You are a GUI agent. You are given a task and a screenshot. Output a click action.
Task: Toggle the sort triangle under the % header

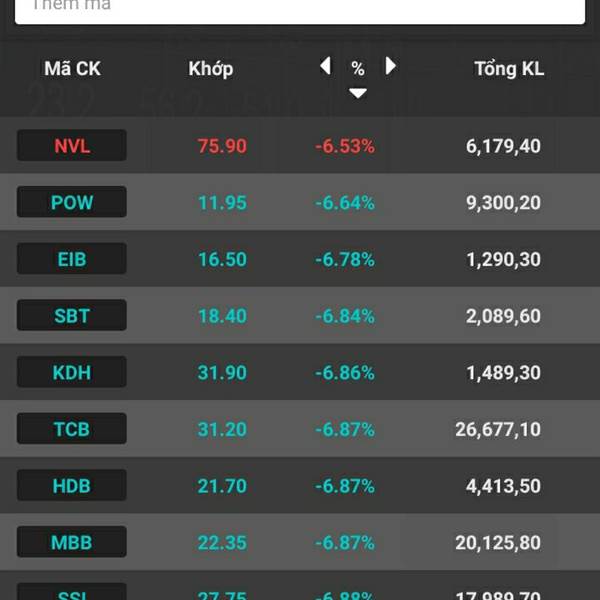pos(358,93)
